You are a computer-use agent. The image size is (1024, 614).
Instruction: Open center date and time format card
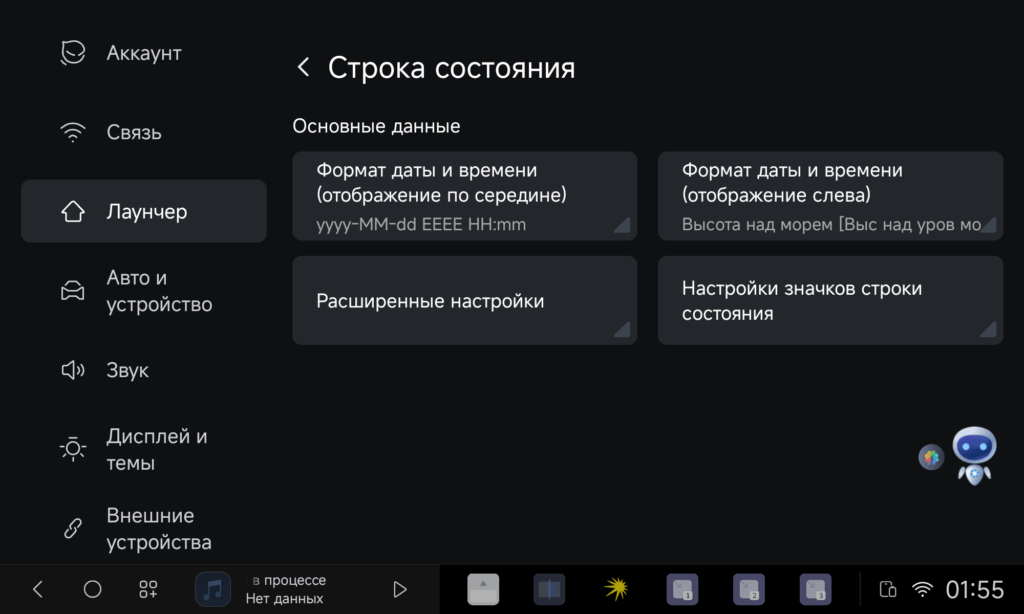point(464,196)
